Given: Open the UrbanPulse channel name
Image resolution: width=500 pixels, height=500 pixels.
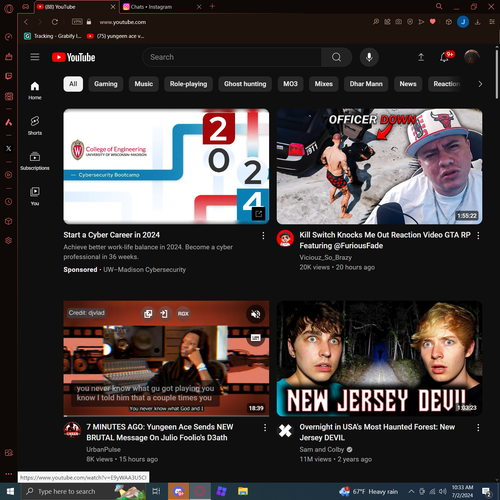Looking at the screenshot, I should 103,449.
